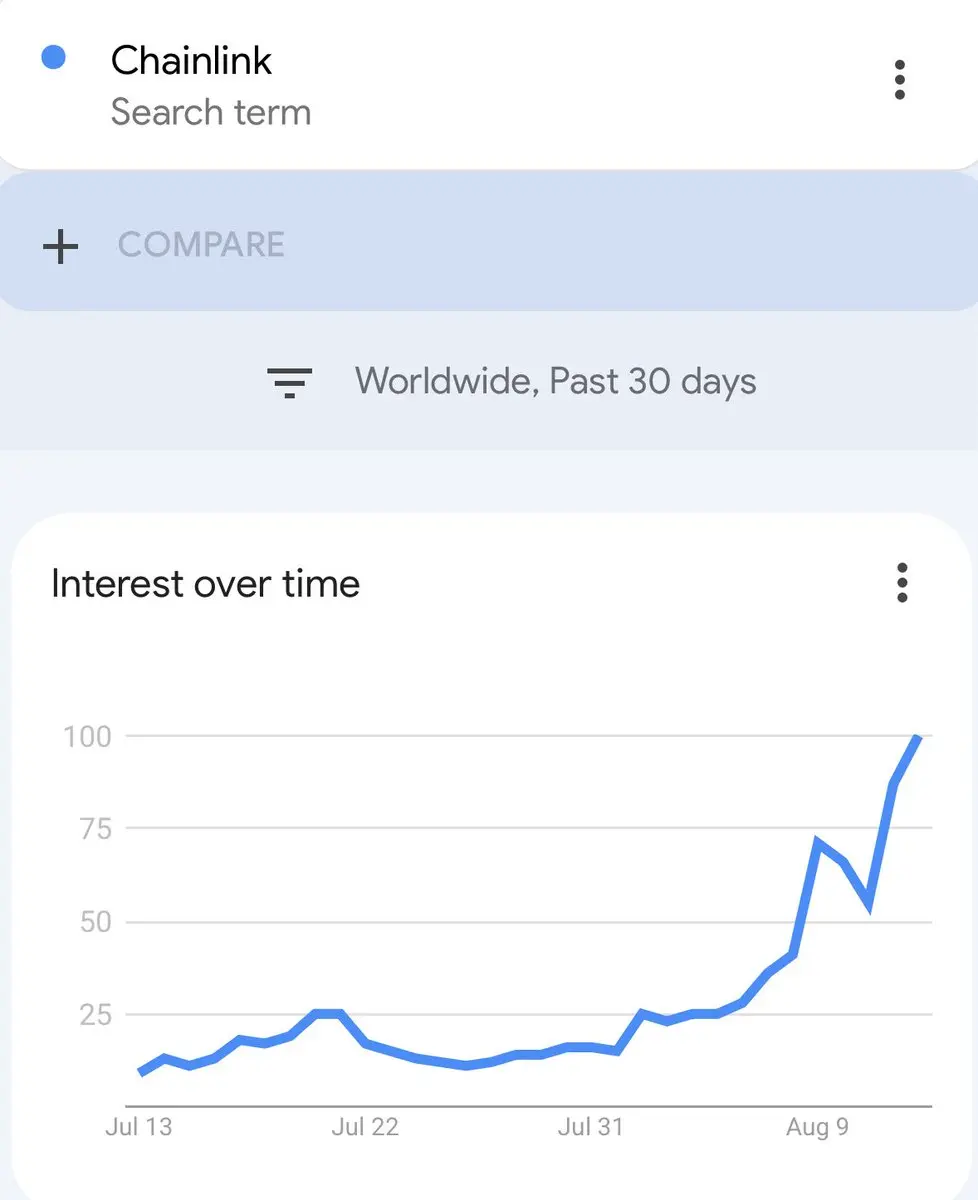978x1200 pixels.
Task: Click the 100 gridline label
Action: click(x=87, y=737)
